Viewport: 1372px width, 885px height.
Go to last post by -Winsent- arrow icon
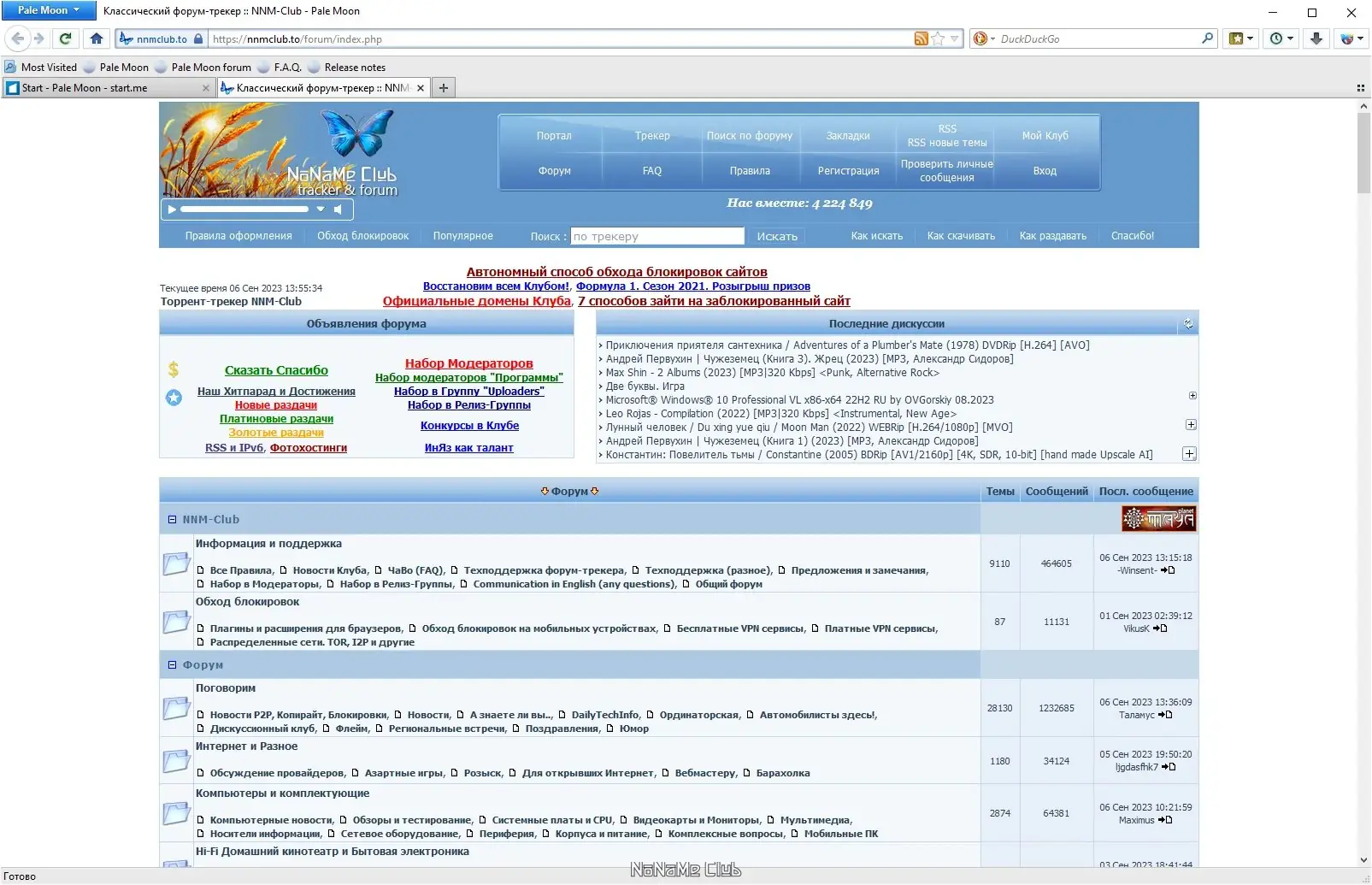point(1168,570)
